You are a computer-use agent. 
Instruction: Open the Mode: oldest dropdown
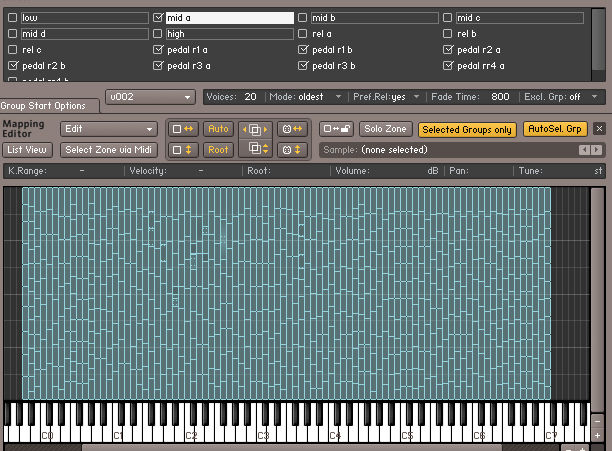click(x=305, y=97)
